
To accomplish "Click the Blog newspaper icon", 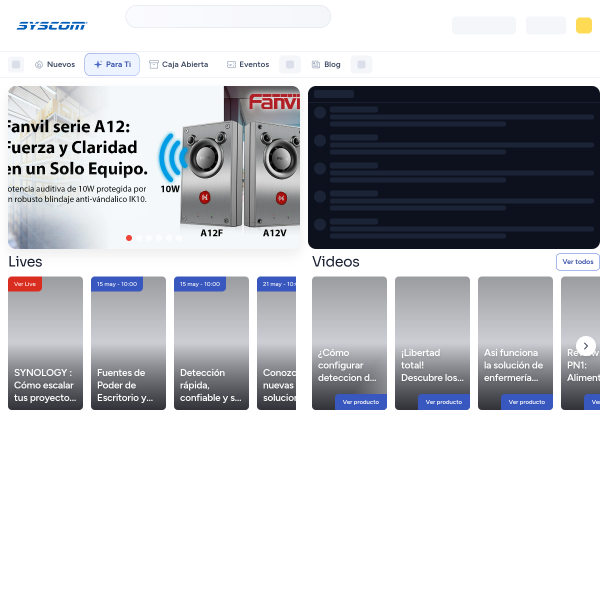I will 316,64.
